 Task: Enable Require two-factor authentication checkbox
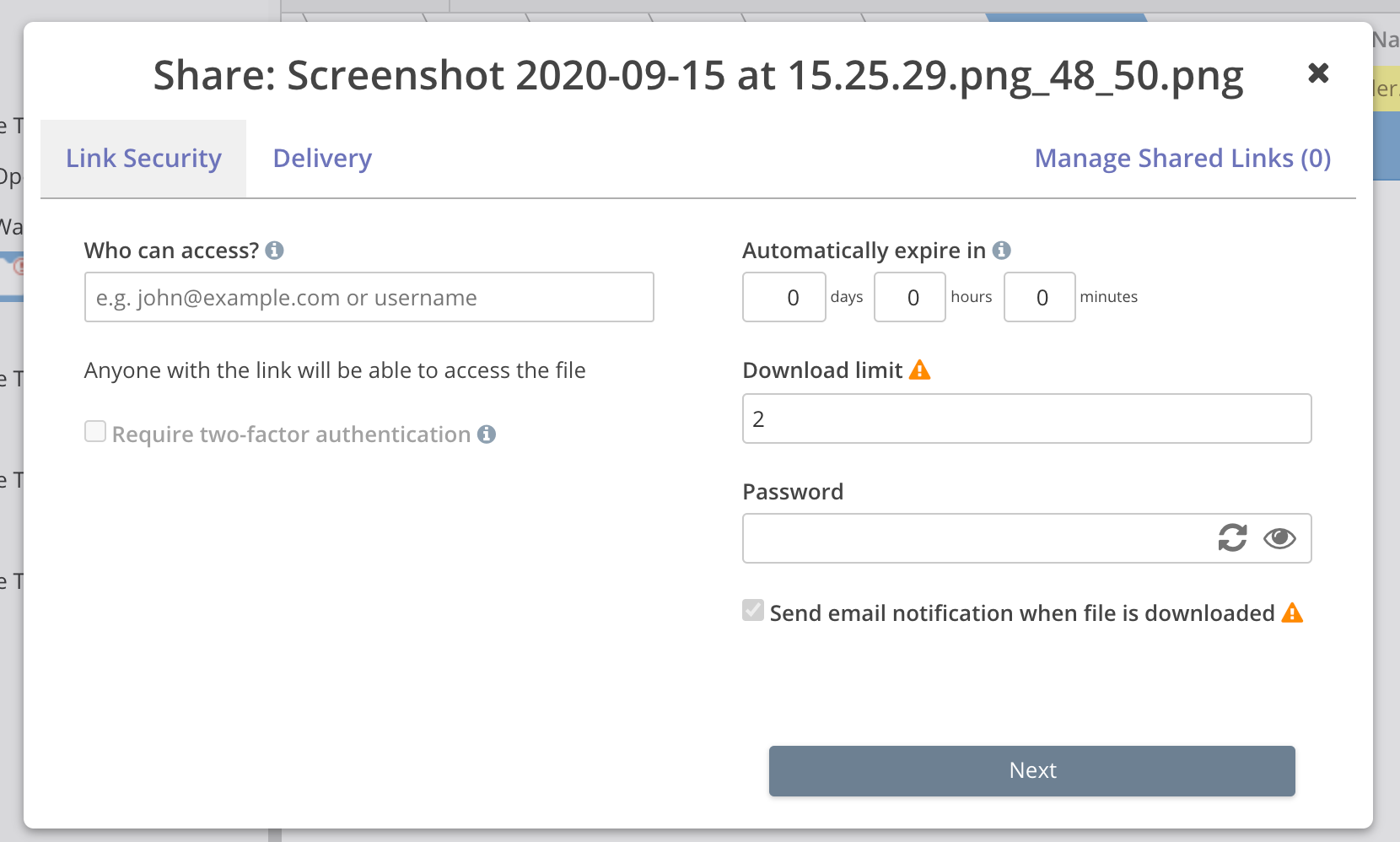[x=95, y=432]
